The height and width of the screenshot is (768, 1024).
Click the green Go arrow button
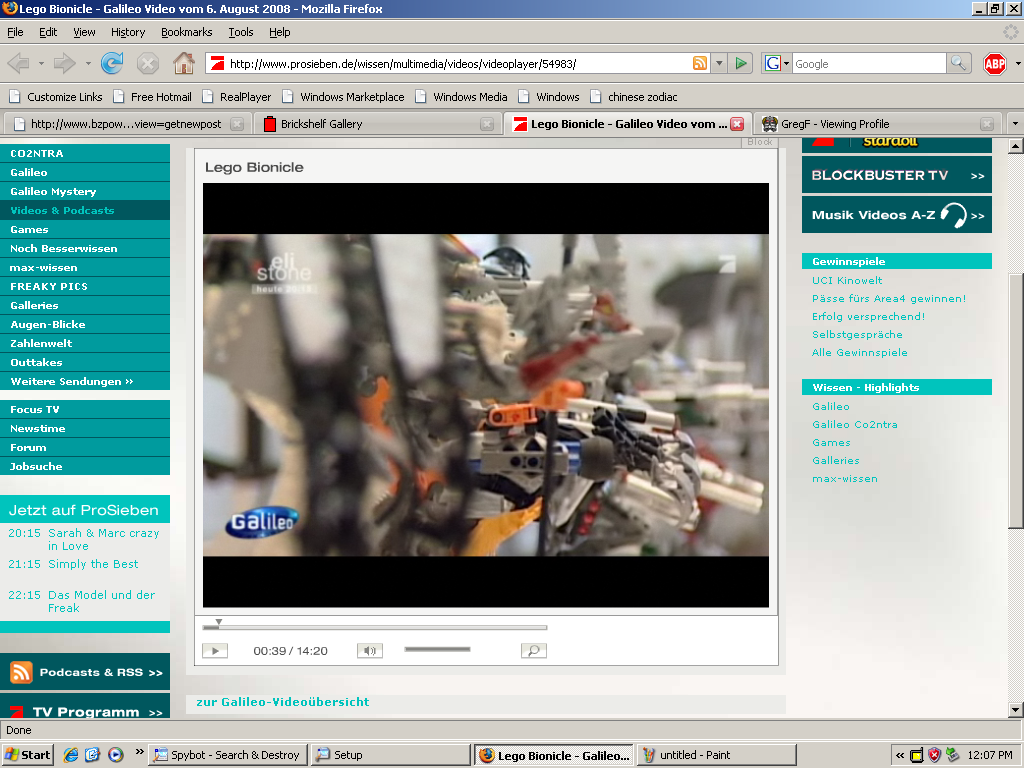click(741, 63)
